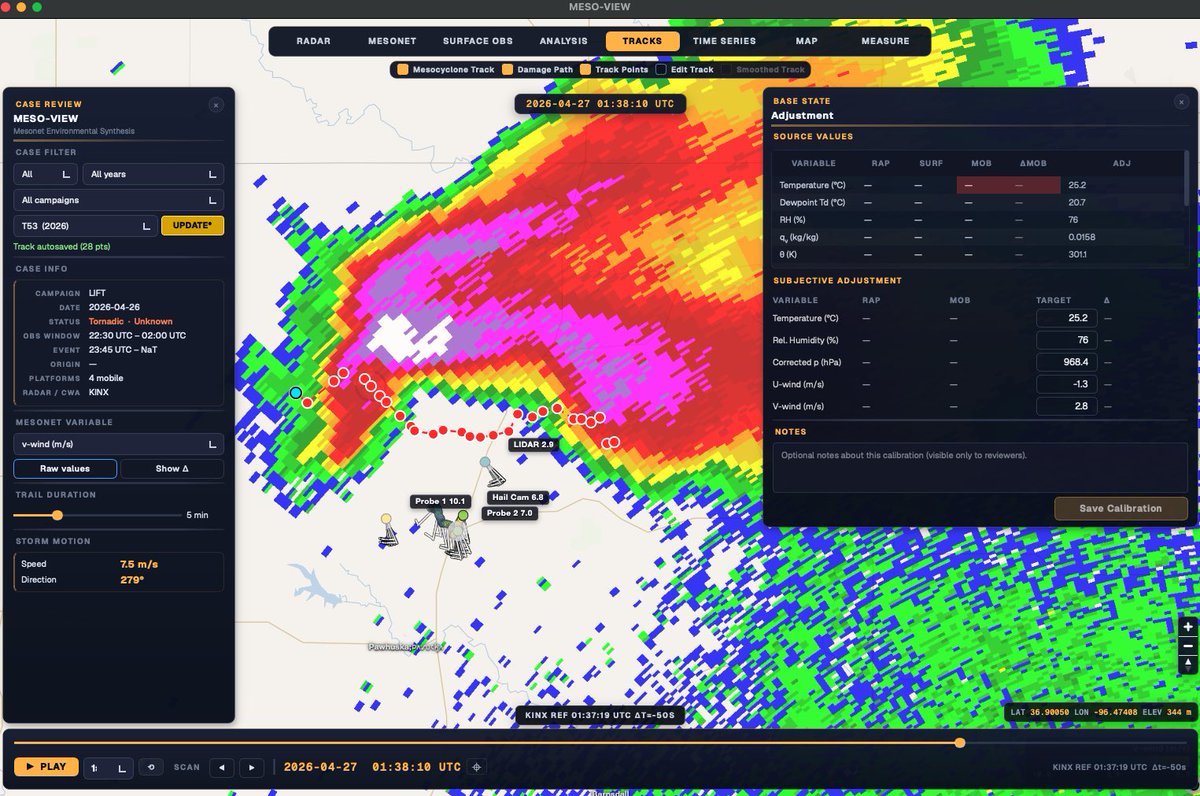
Task: Toggle the Smoothed Track checkbox
Action: tap(727, 70)
